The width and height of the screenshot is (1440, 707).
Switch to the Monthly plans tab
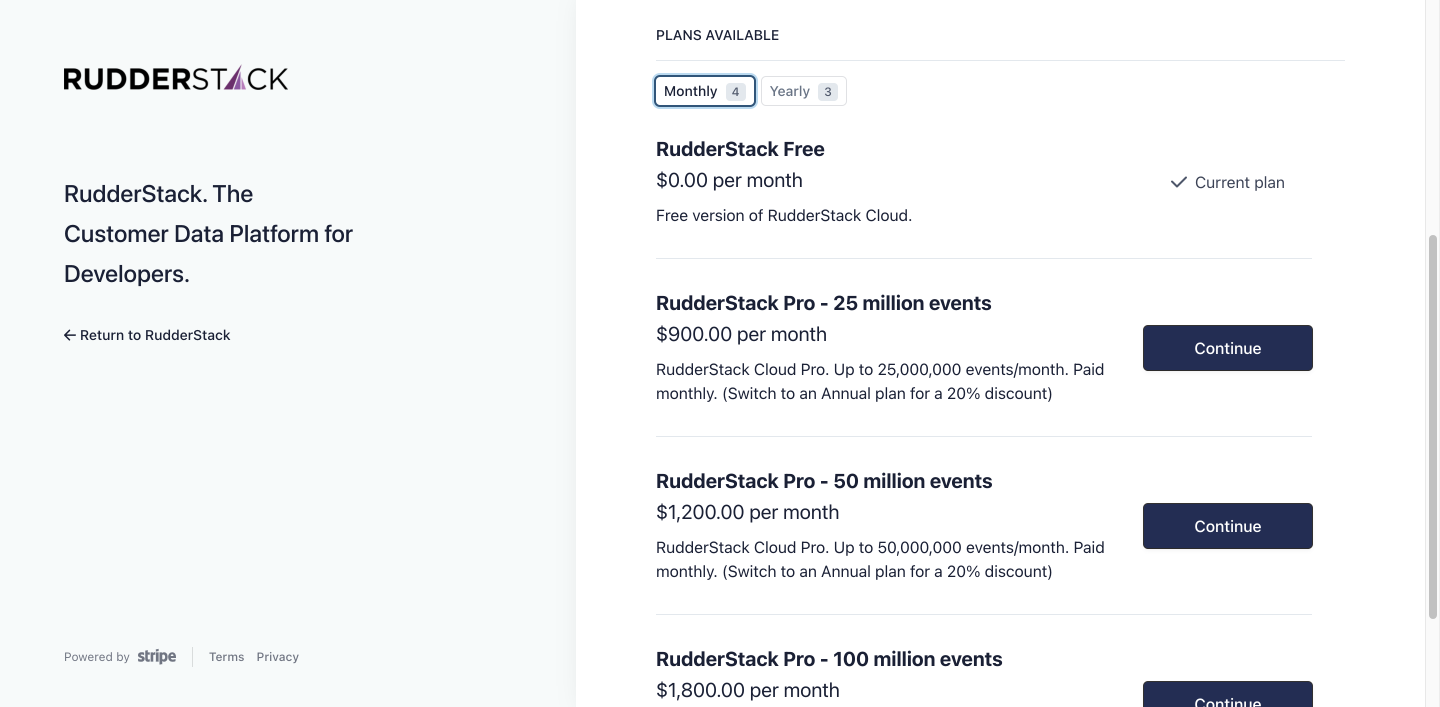691,91
